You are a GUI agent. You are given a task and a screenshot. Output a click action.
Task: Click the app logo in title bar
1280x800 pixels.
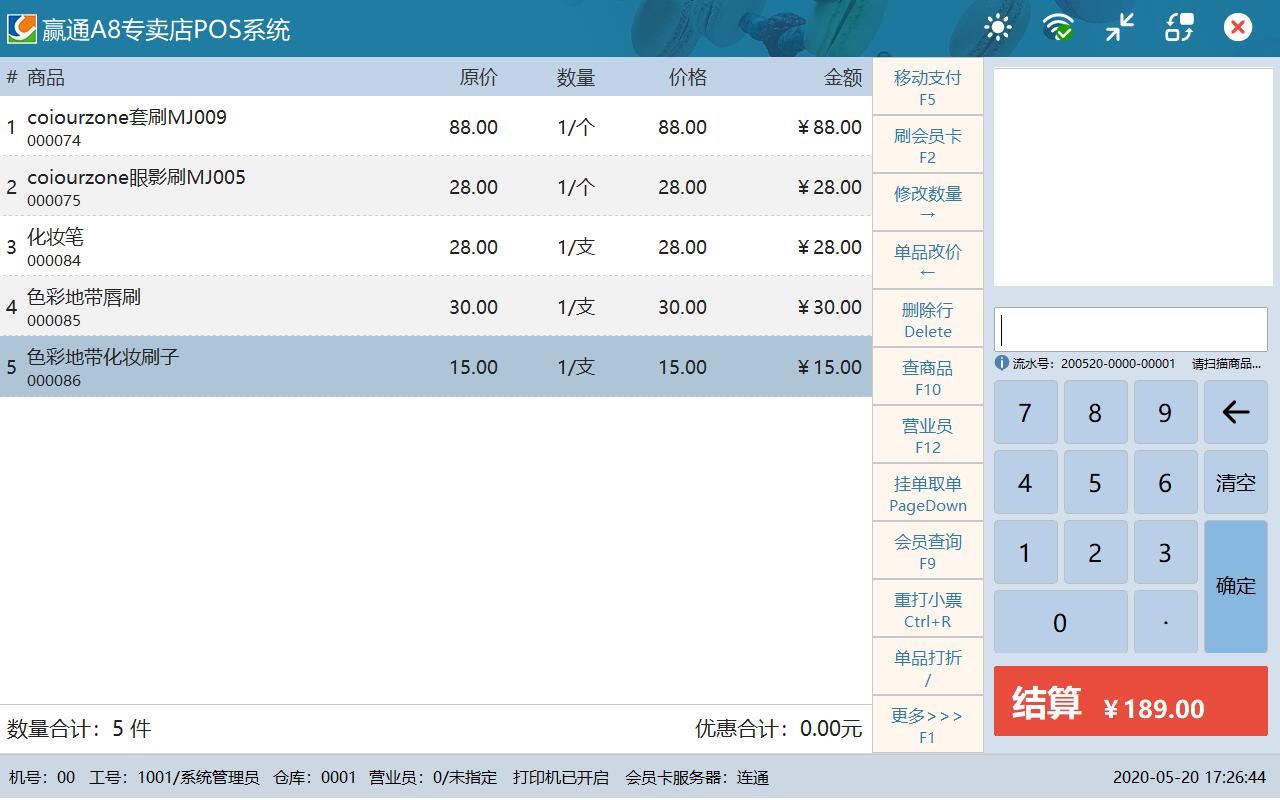tap(22, 28)
